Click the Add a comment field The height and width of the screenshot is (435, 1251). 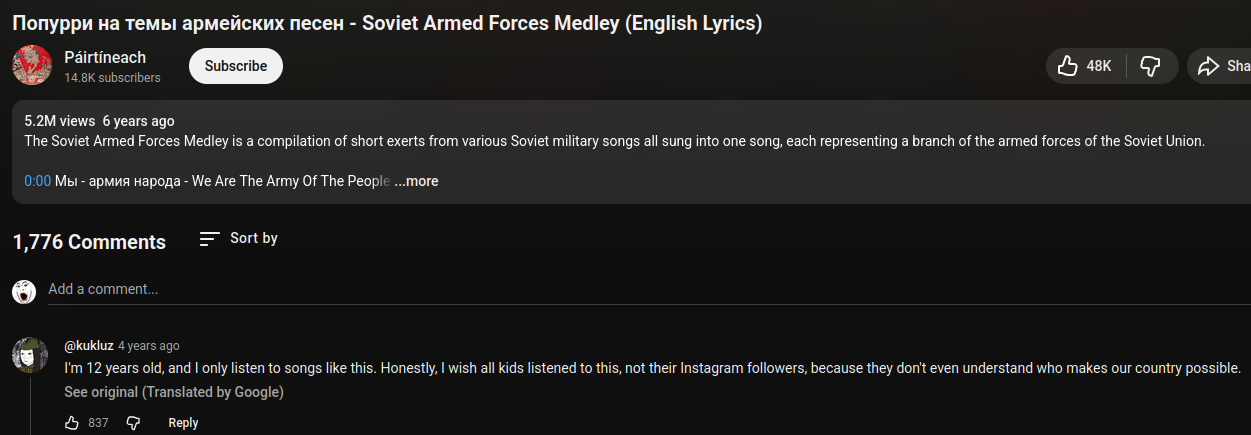400,289
